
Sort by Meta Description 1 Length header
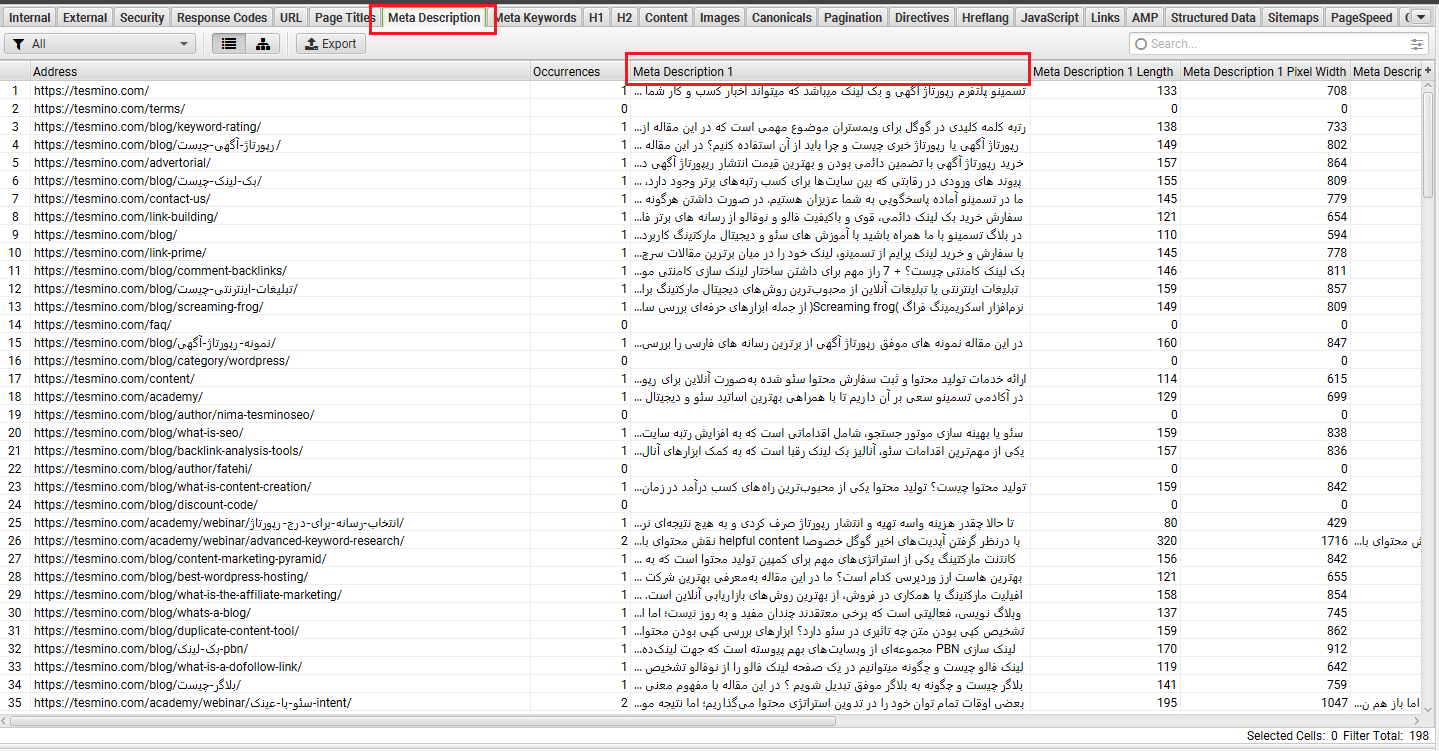point(1104,71)
